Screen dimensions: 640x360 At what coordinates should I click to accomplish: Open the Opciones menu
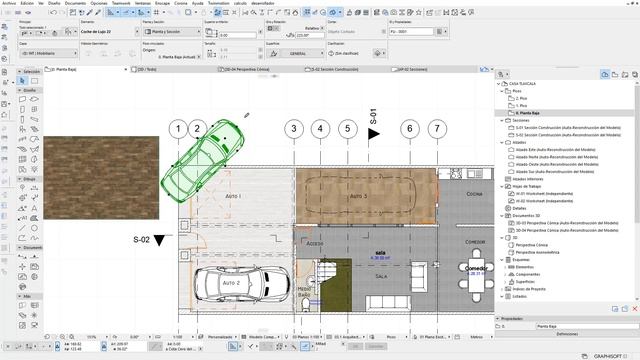[x=99, y=3]
